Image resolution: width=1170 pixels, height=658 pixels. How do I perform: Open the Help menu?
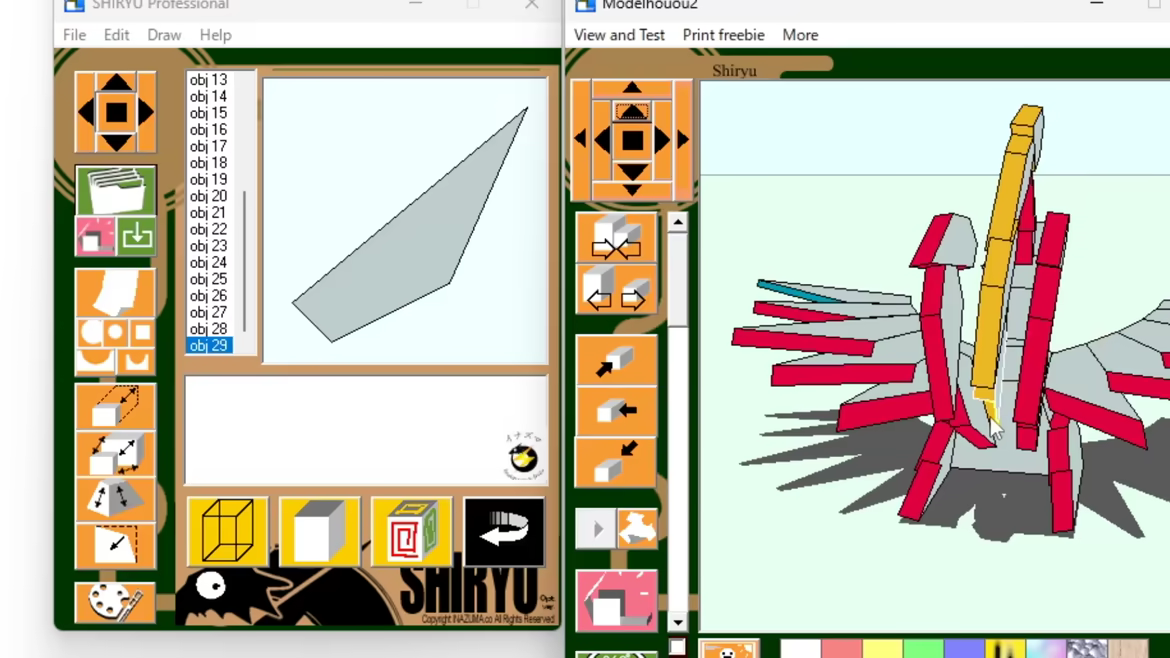coord(216,35)
